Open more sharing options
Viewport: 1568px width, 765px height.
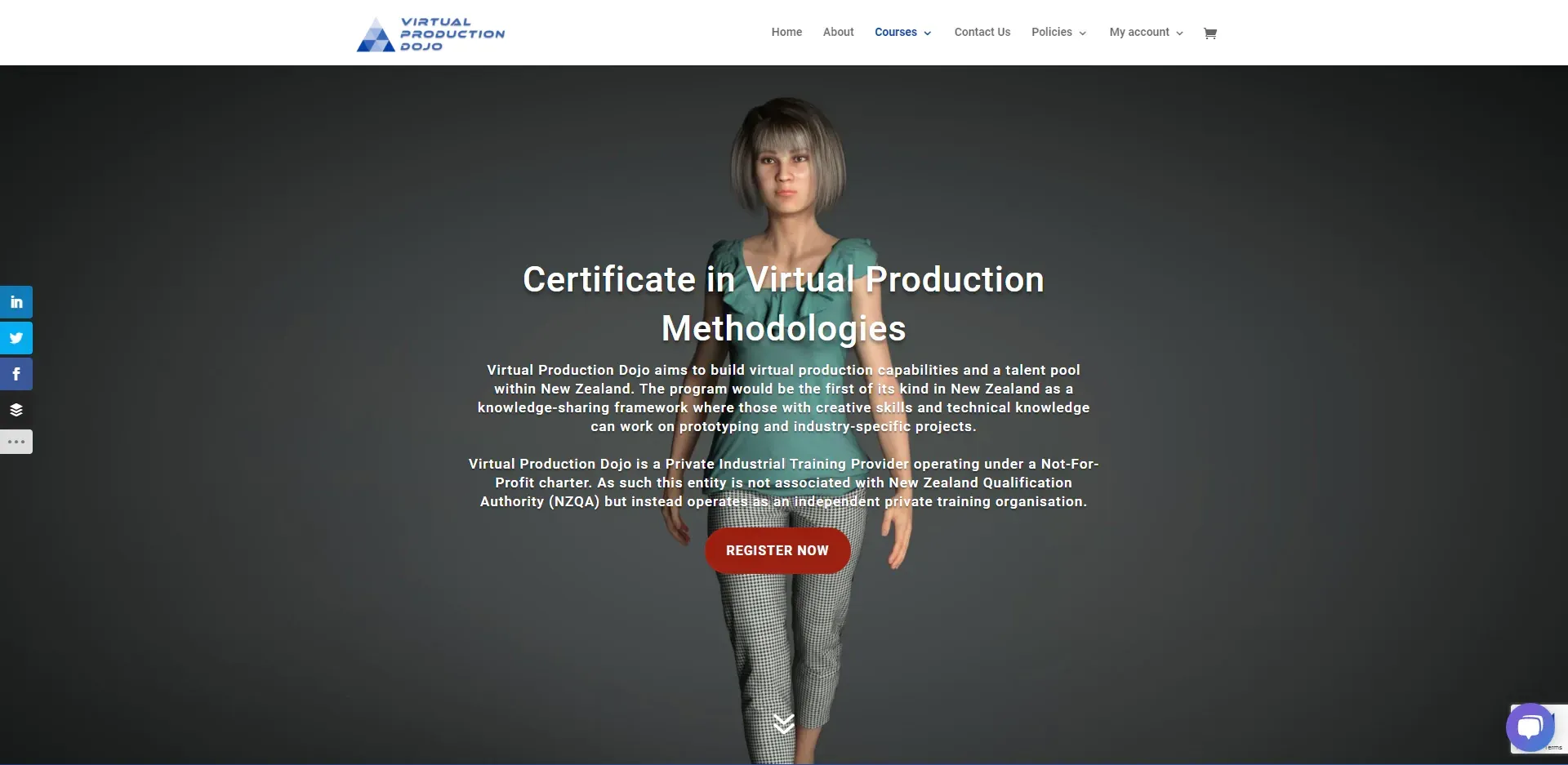point(16,441)
